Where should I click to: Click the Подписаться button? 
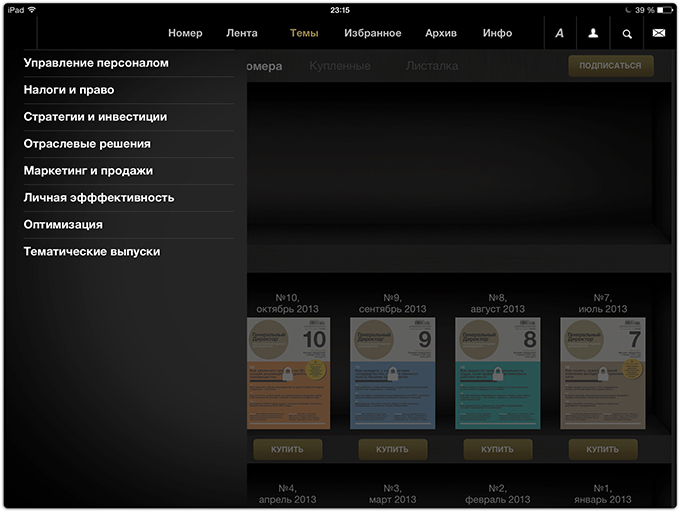(611, 65)
